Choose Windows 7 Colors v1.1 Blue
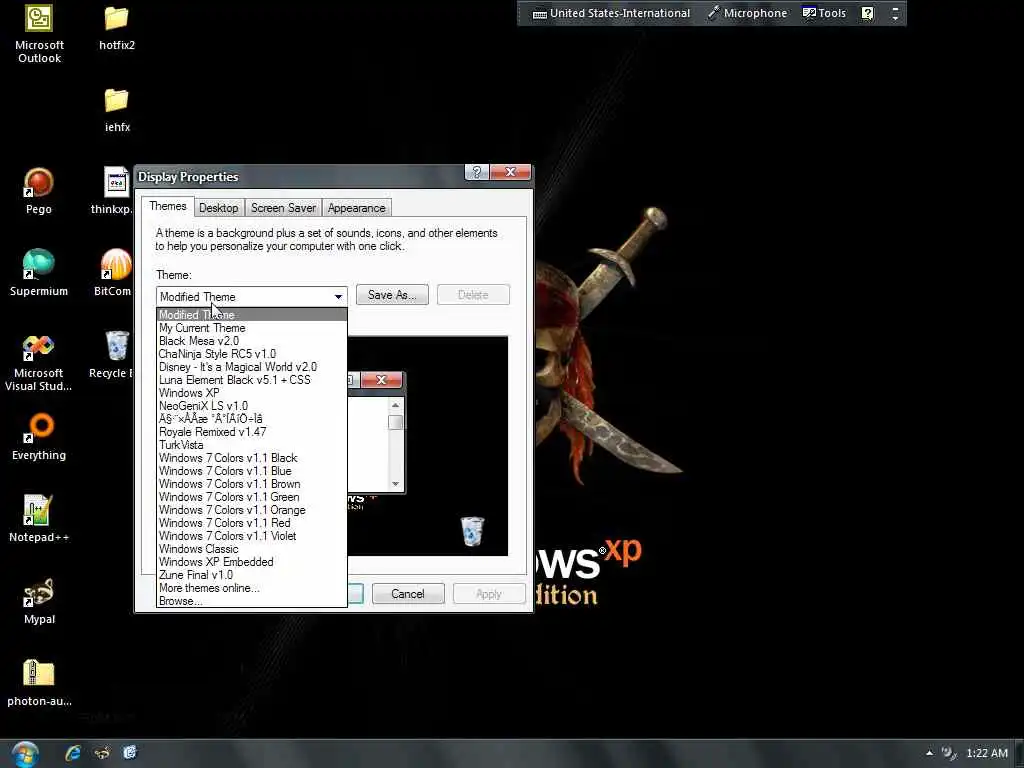The image size is (1024, 768). pos(252,471)
